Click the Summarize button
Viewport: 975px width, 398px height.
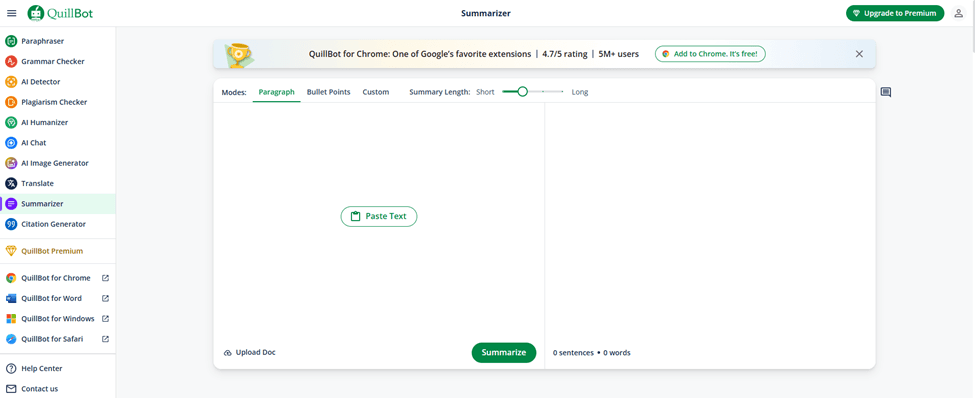[504, 353]
